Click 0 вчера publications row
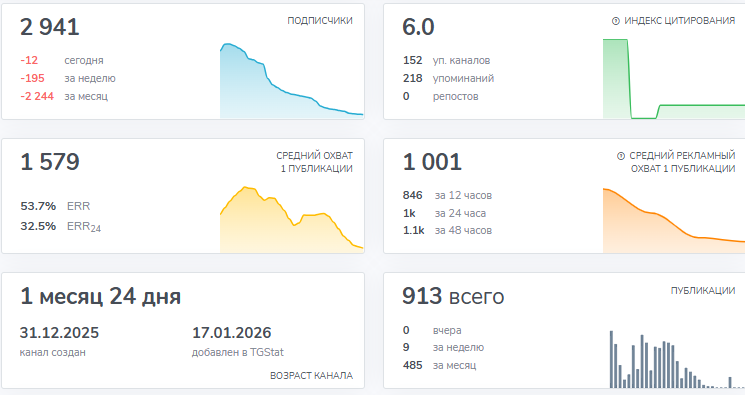The height and width of the screenshot is (395, 745). pos(432,330)
